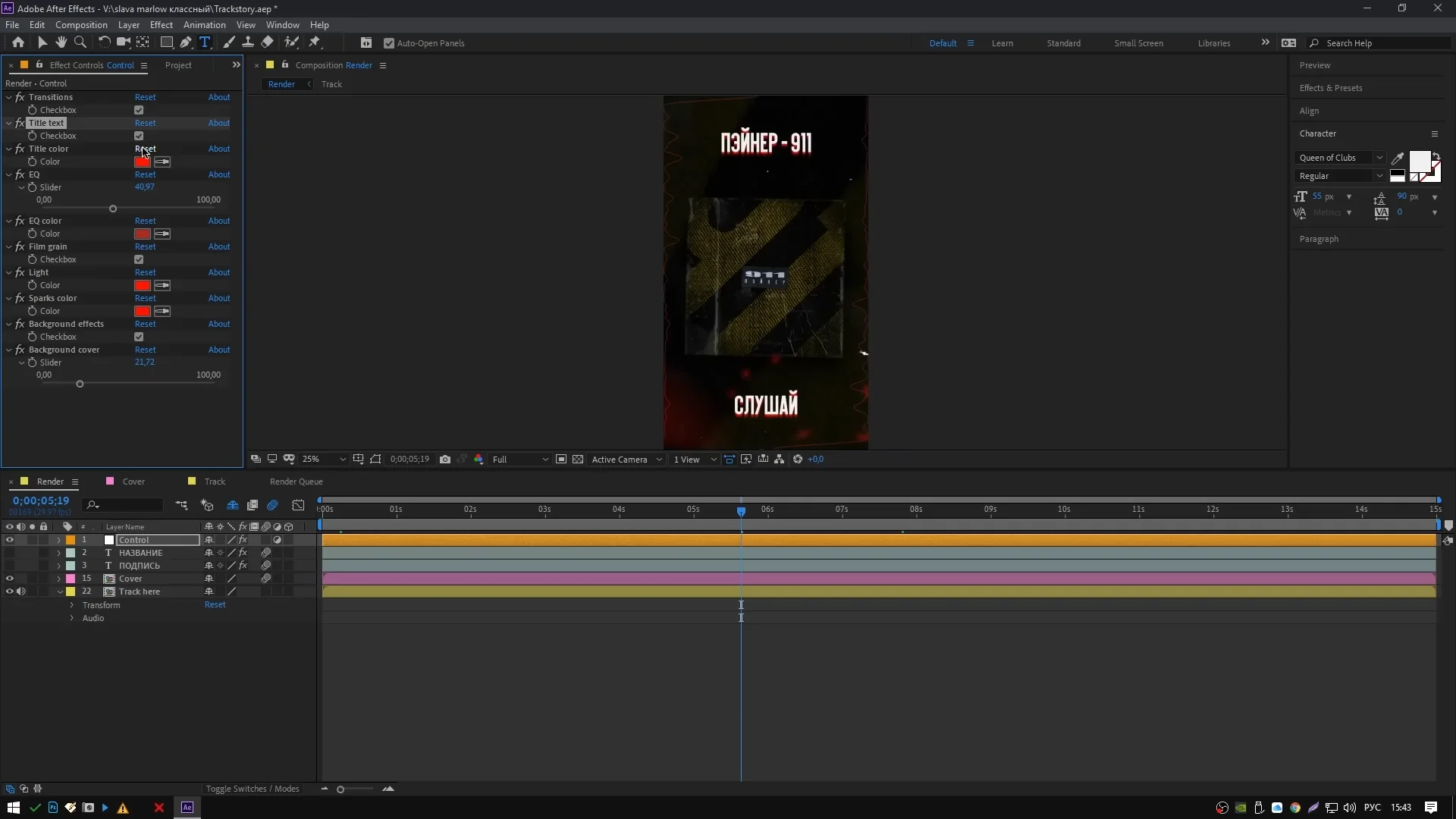Select the Rectangle shape tool
The image size is (1456, 819).
pos(167,42)
